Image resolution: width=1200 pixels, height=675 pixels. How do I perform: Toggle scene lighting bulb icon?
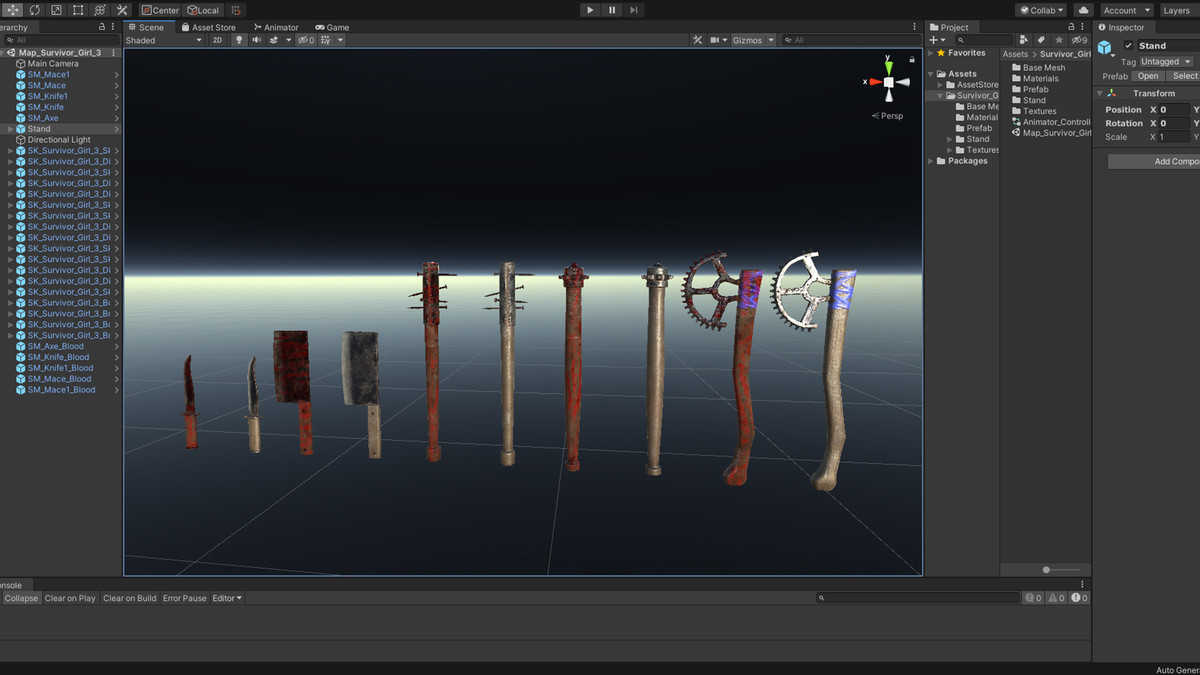pyautogui.click(x=239, y=40)
